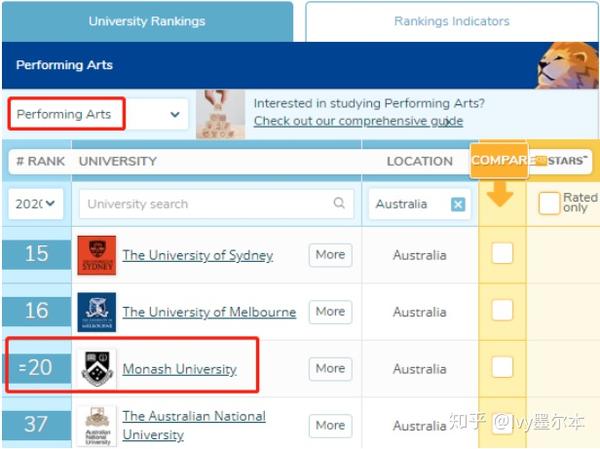Image resolution: width=600 pixels, height=449 pixels.
Task: Focus the University search field
Action: click(x=216, y=204)
